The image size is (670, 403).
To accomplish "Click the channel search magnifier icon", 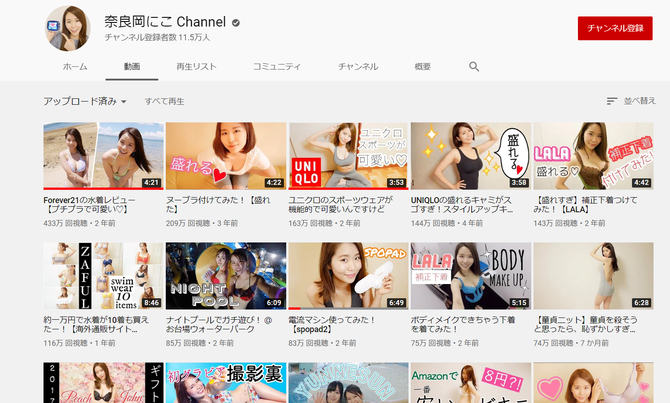I will 474,67.
